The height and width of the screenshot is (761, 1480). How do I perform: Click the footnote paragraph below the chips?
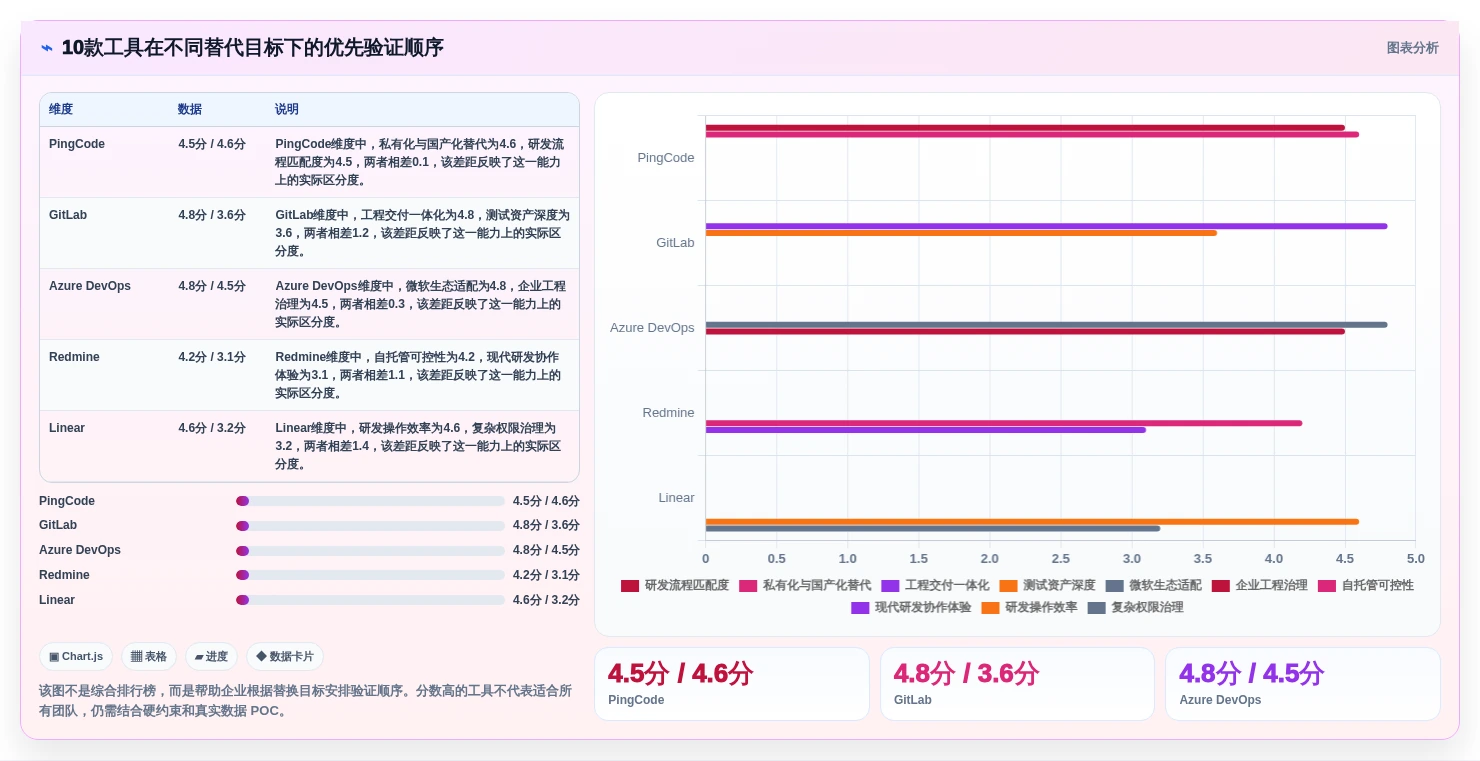tap(306, 701)
